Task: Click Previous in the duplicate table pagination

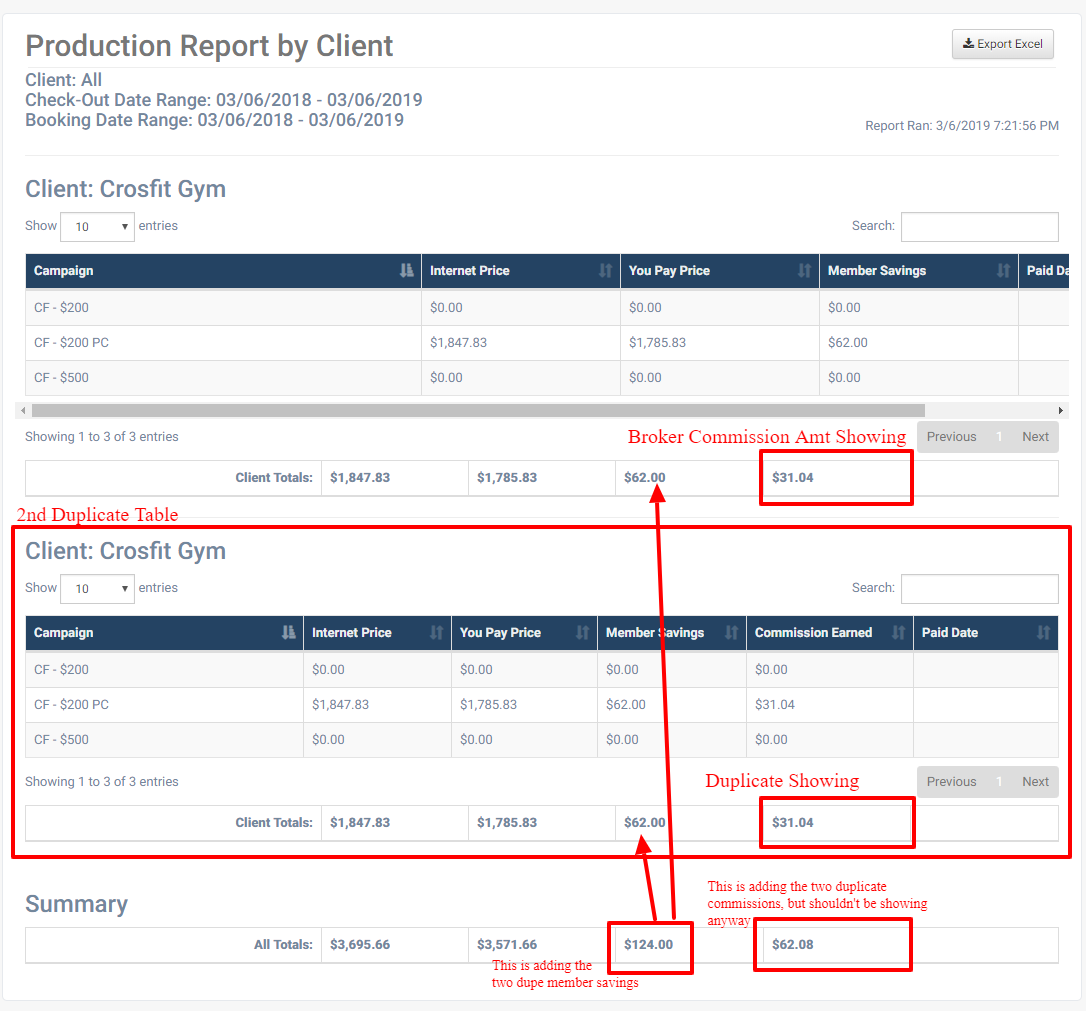Action: pos(951,781)
